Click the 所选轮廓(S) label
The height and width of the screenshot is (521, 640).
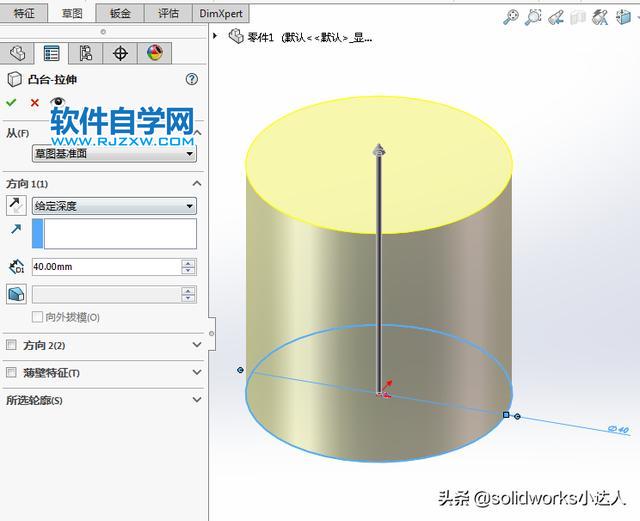pos(34,400)
